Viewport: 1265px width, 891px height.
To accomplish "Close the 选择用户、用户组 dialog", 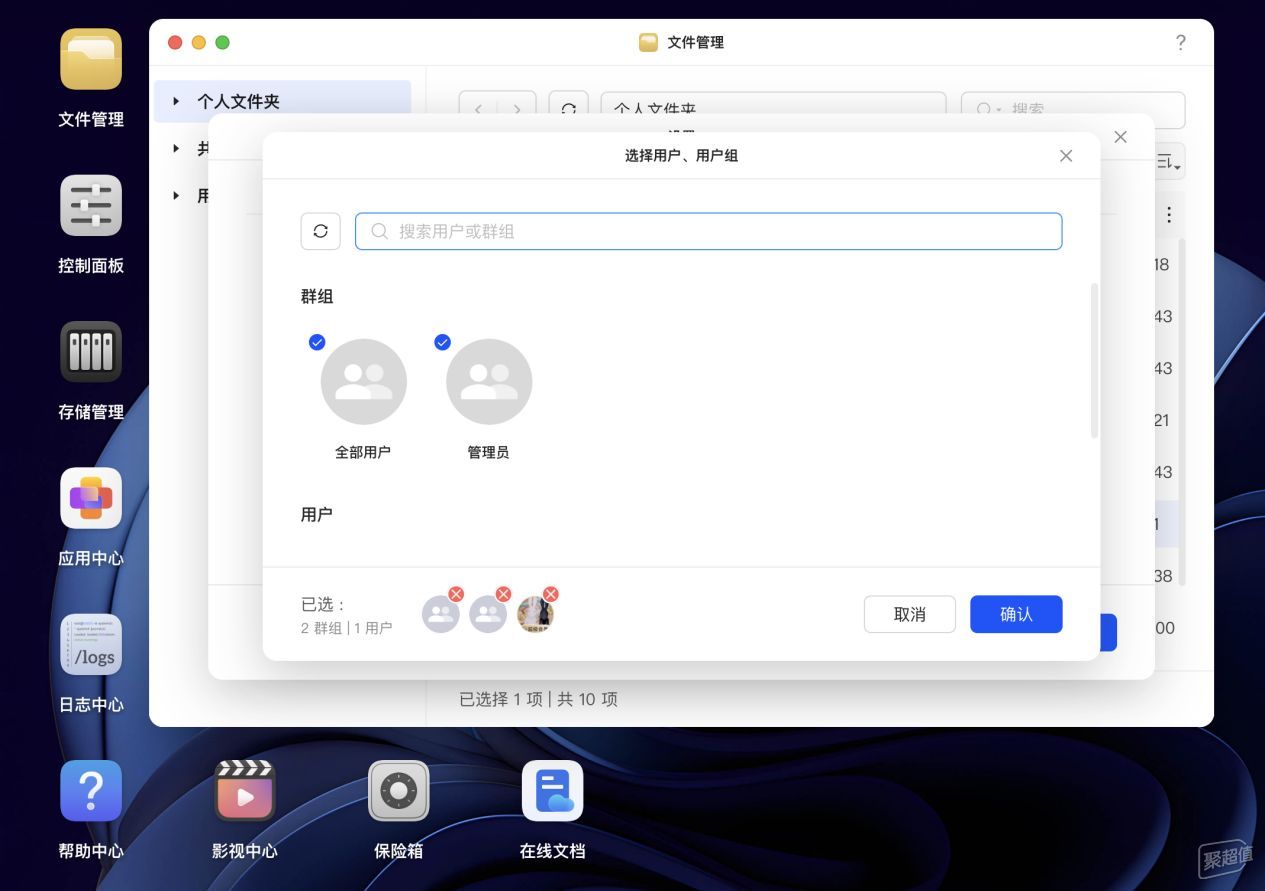I will coord(1066,156).
